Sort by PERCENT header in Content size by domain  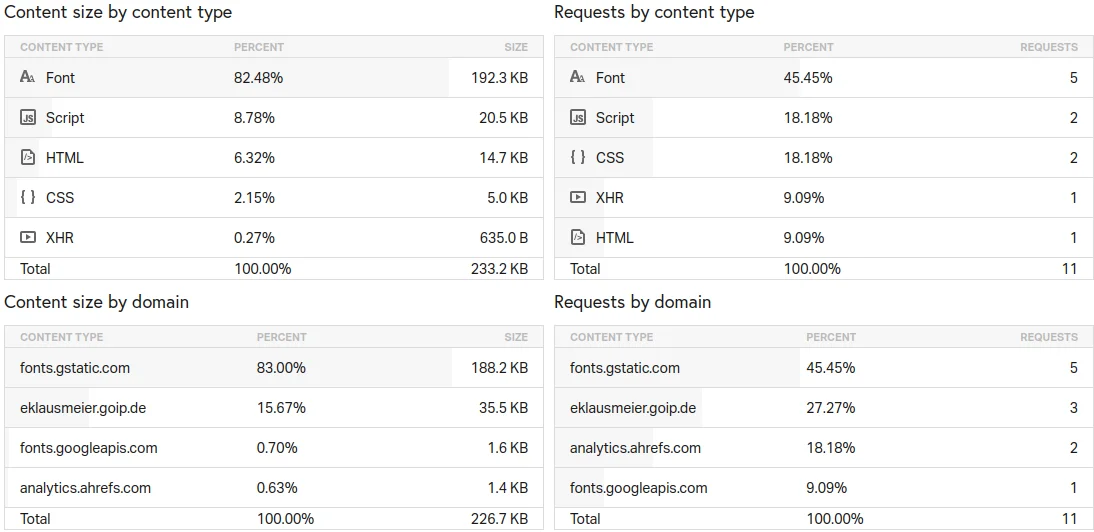point(281,337)
